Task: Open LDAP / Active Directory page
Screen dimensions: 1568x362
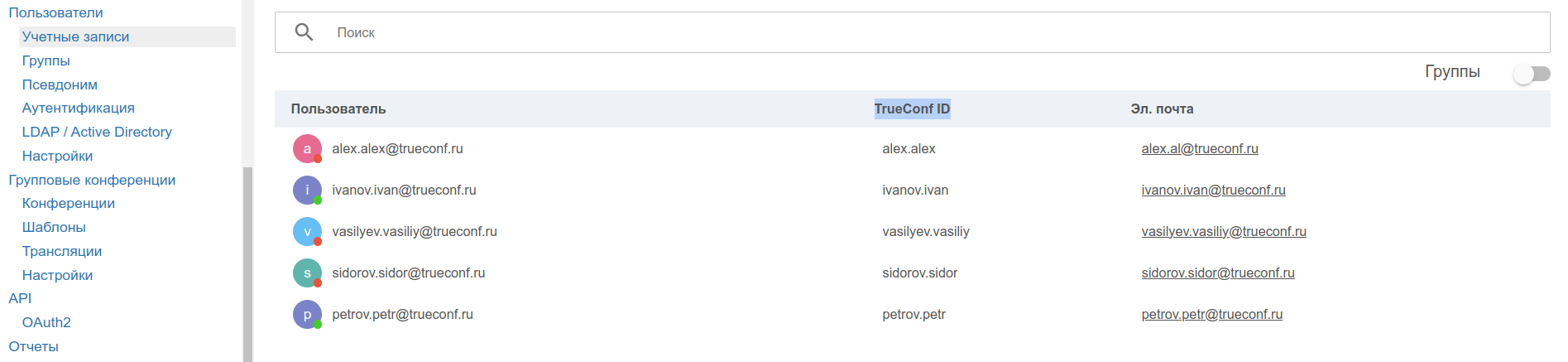Action: [97, 132]
